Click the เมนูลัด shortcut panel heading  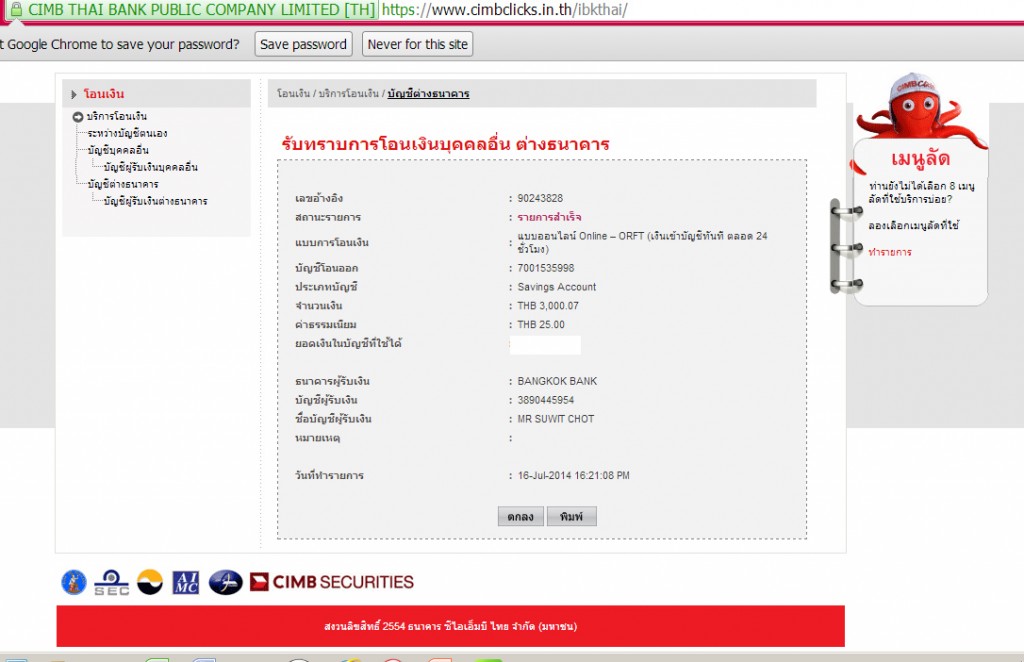coord(920,159)
